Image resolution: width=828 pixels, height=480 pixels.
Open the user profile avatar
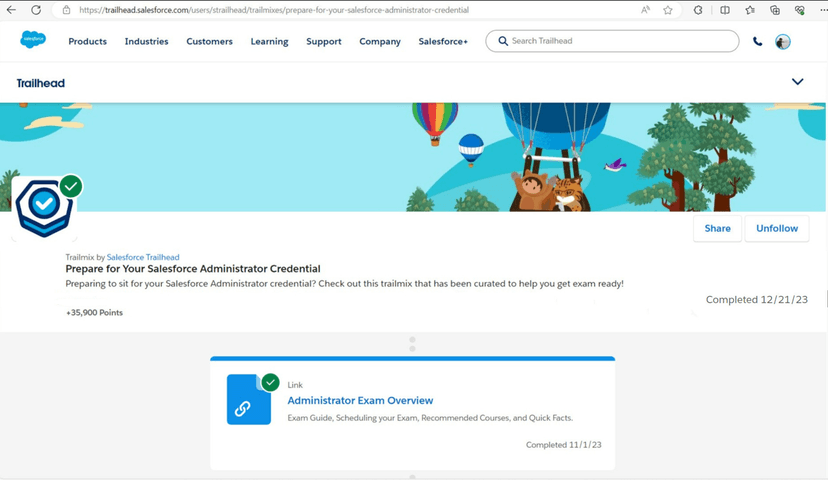pyautogui.click(x=783, y=42)
